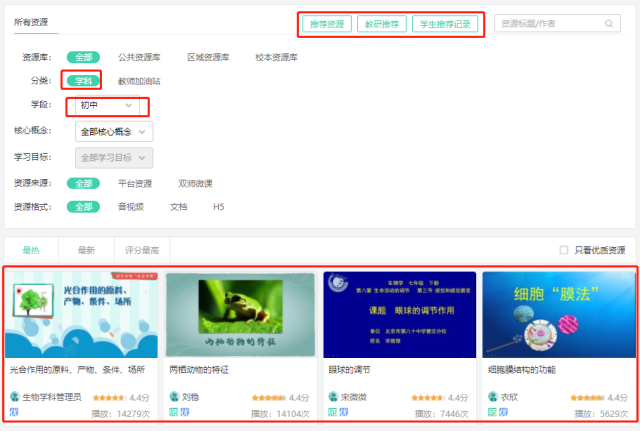Click 宋微微 author avatar icon

(x=333, y=396)
